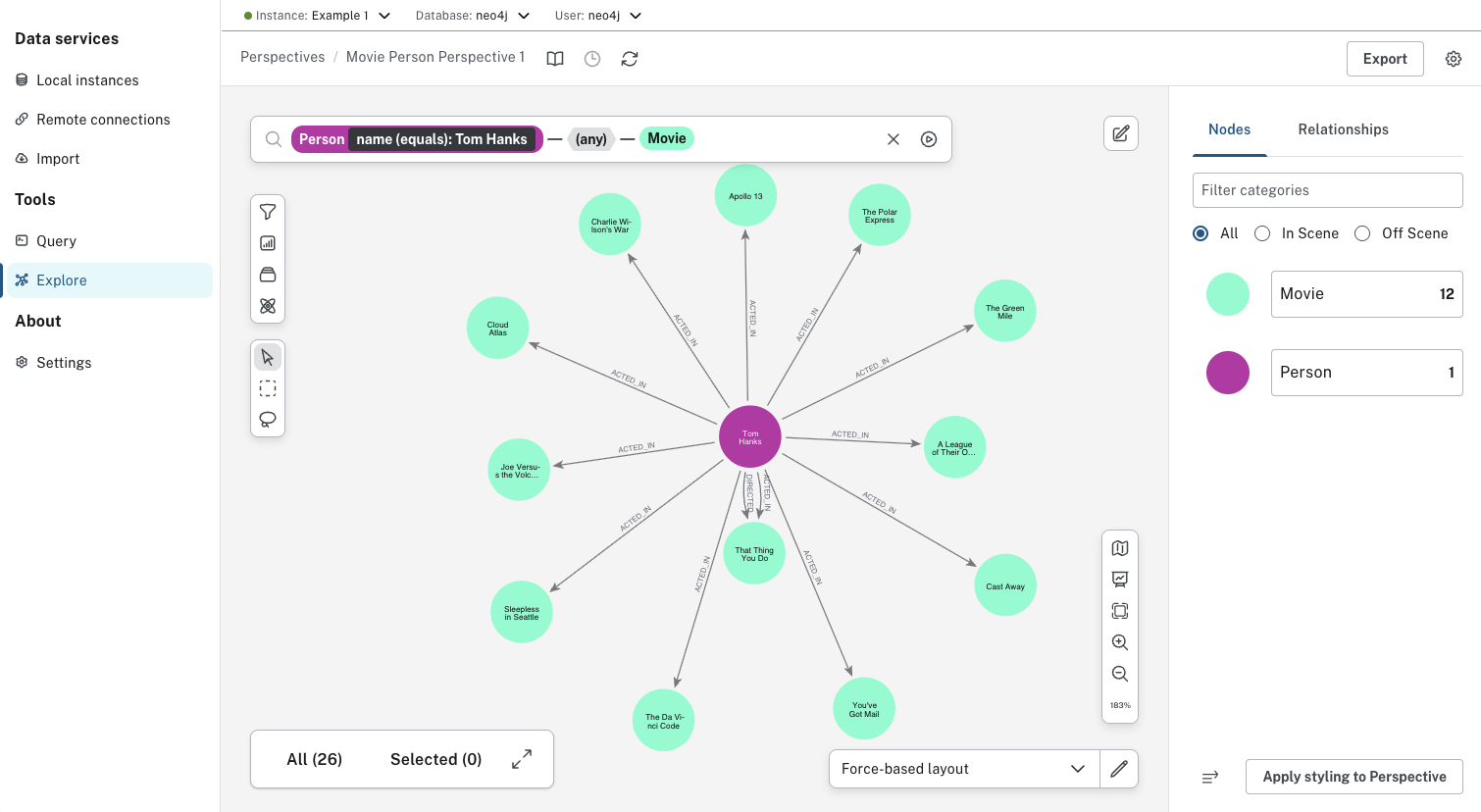Viewport: 1481px width, 812px height.
Task: Open the filter funnel tool
Action: [x=268, y=212]
